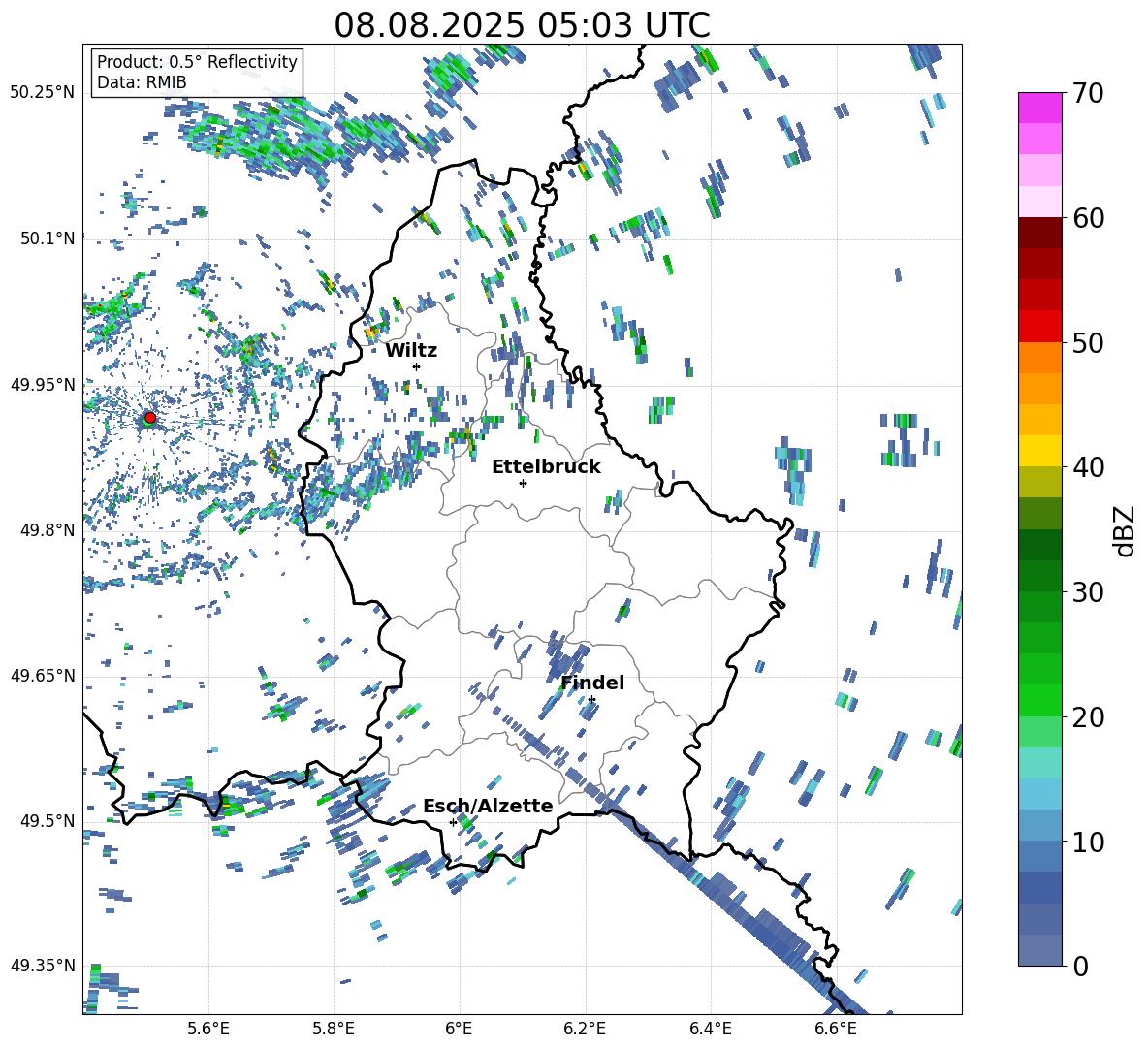Image resolution: width=1148 pixels, height=1048 pixels.
Task: Click the colorbar tick label 50
Action: coord(1088,343)
